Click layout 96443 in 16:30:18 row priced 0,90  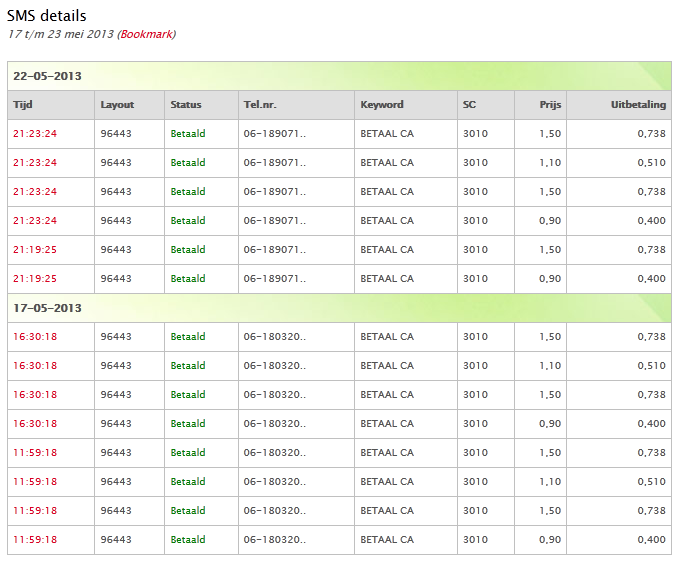coord(116,423)
